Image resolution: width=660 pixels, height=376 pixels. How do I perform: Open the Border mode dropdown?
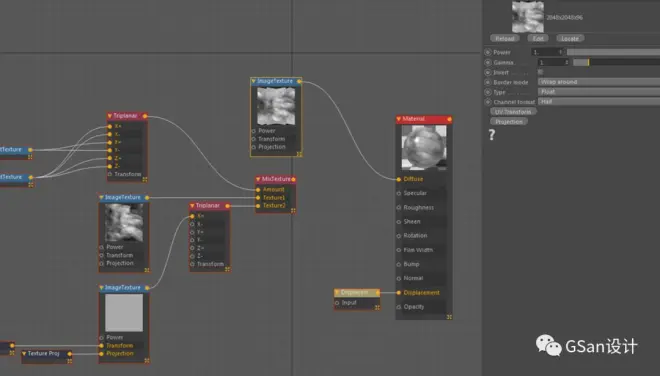point(599,82)
